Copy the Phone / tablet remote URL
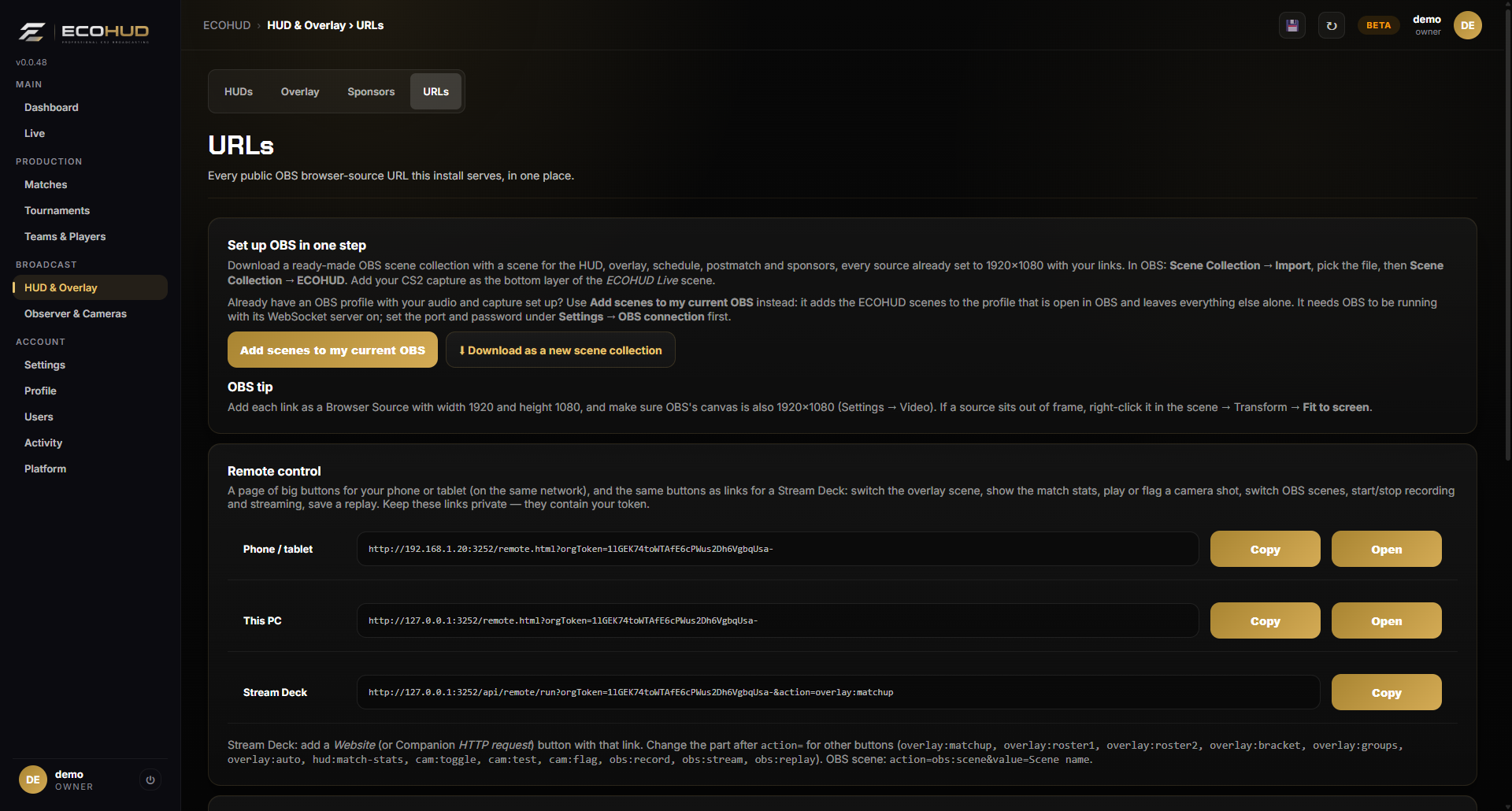Screen dimensions: 1512x811 pyautogui.click(x=1266, y=549)
